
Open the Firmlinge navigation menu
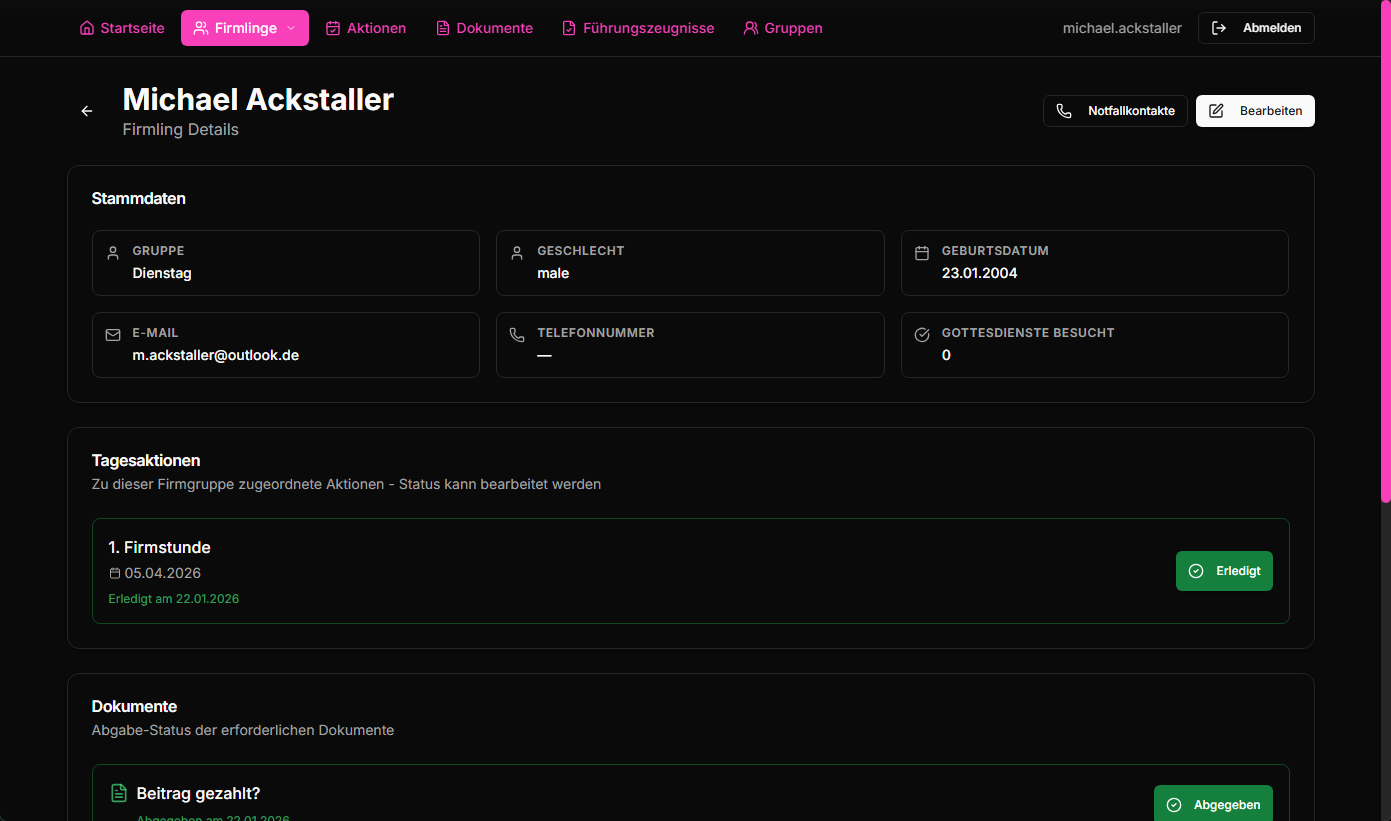[245, 28]
